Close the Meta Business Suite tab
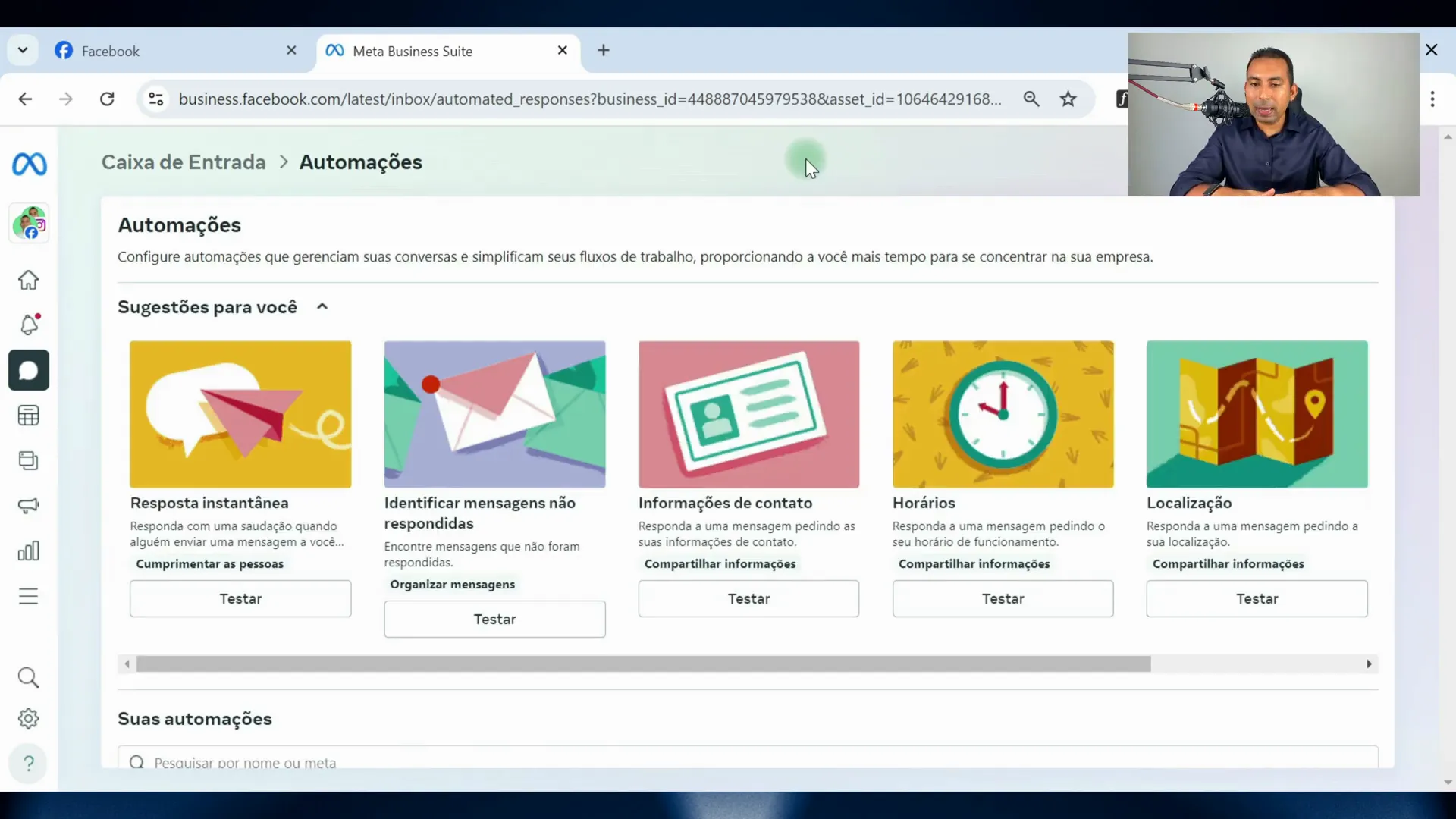The image size is (1456, 819). click(x=563, y=51)
